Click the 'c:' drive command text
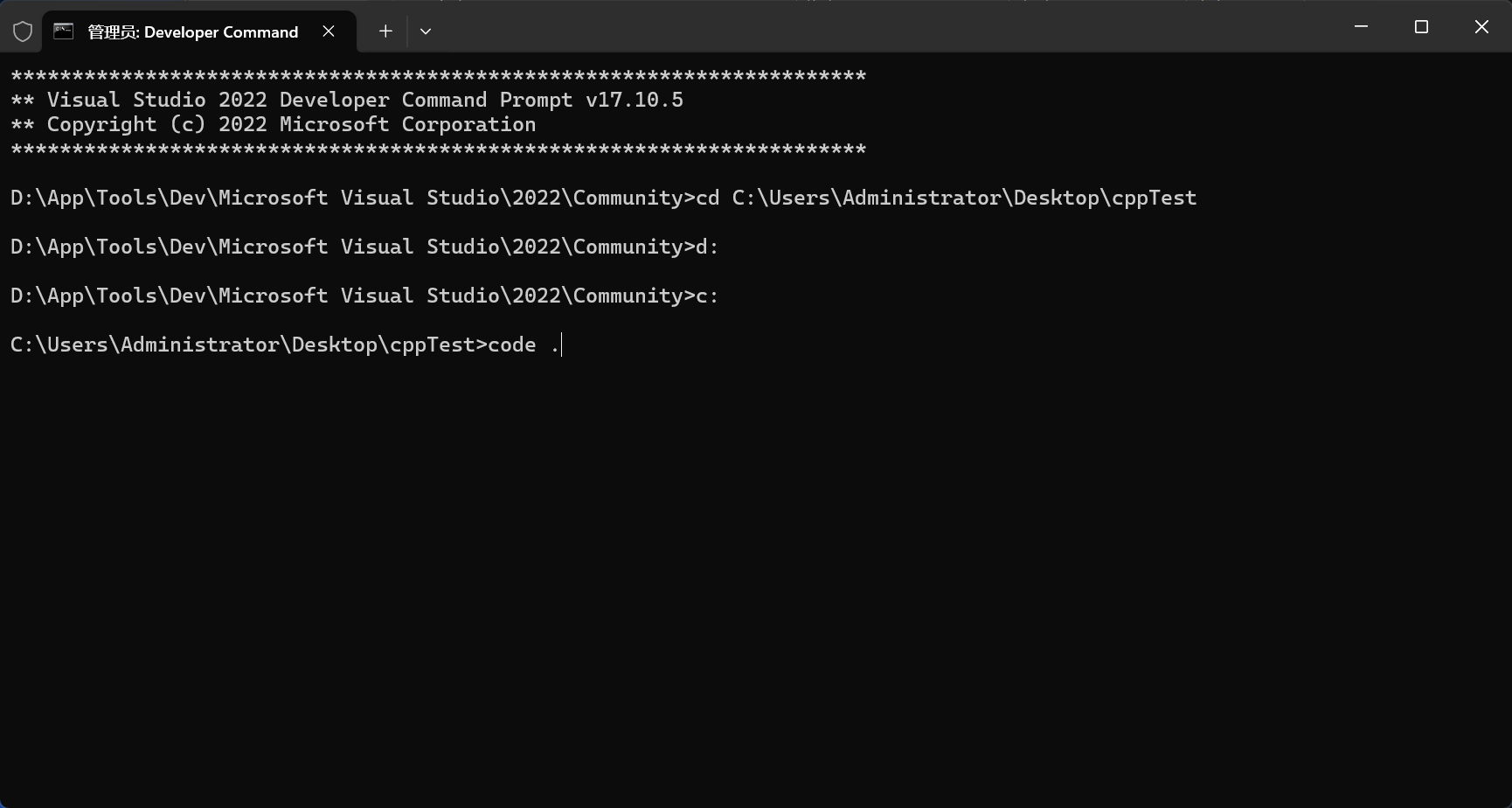The height and width of the screenshot is (808, 1512). click(707, 296)
